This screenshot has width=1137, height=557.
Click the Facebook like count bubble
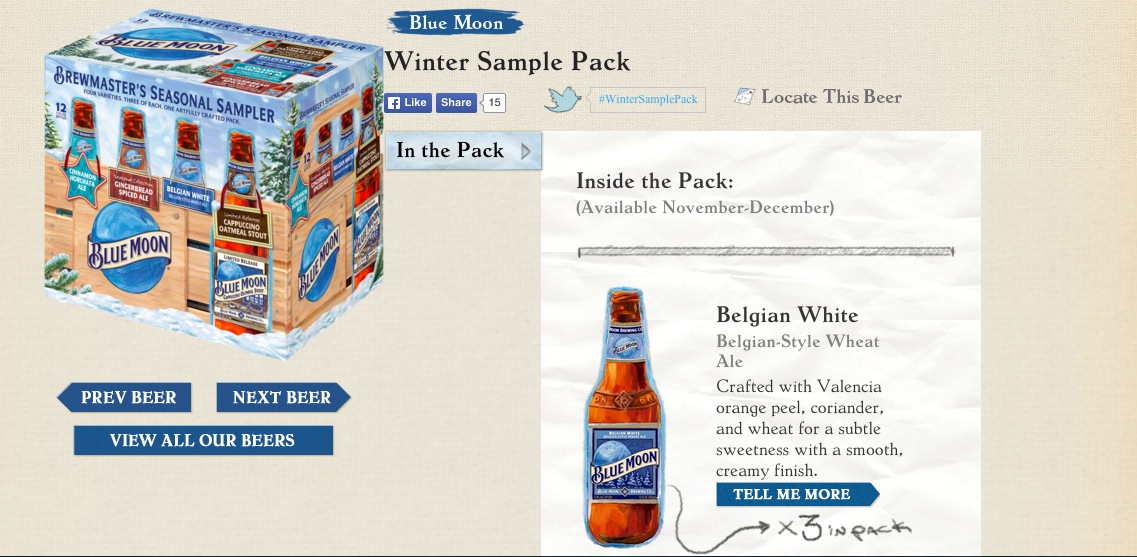point(494,103)
